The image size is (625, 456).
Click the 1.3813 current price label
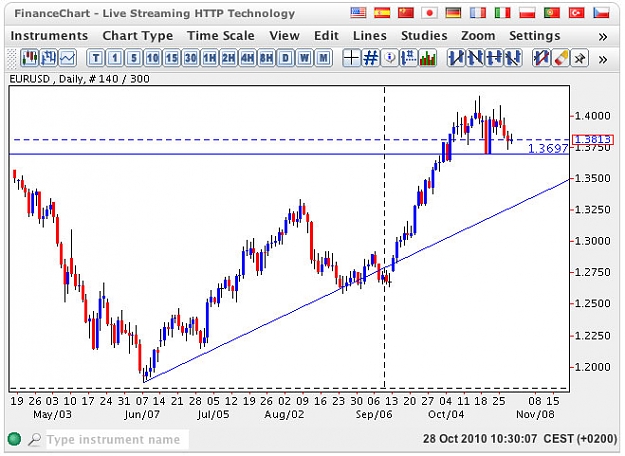point(592,139)
